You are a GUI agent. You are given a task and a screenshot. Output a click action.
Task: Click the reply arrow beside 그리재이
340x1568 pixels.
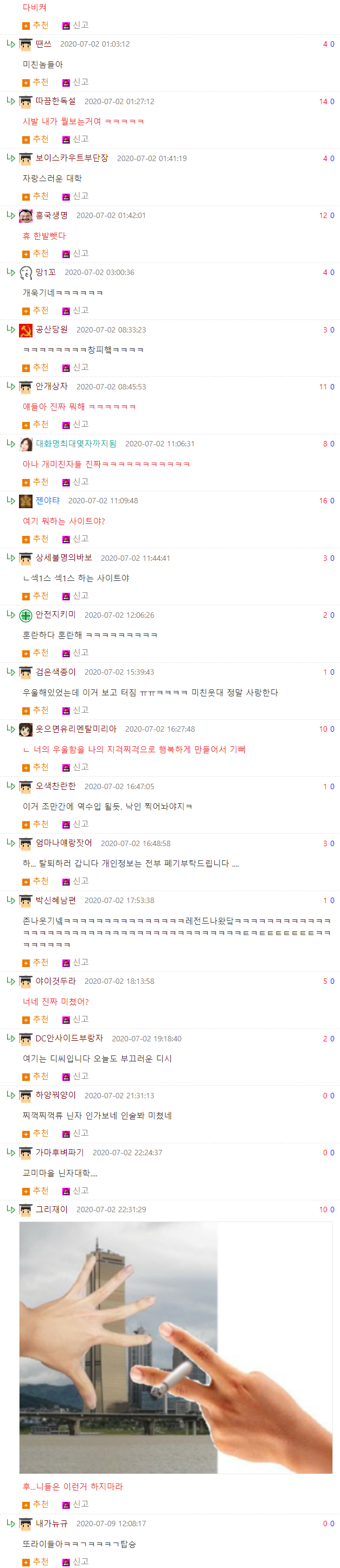coord(10,1209)
